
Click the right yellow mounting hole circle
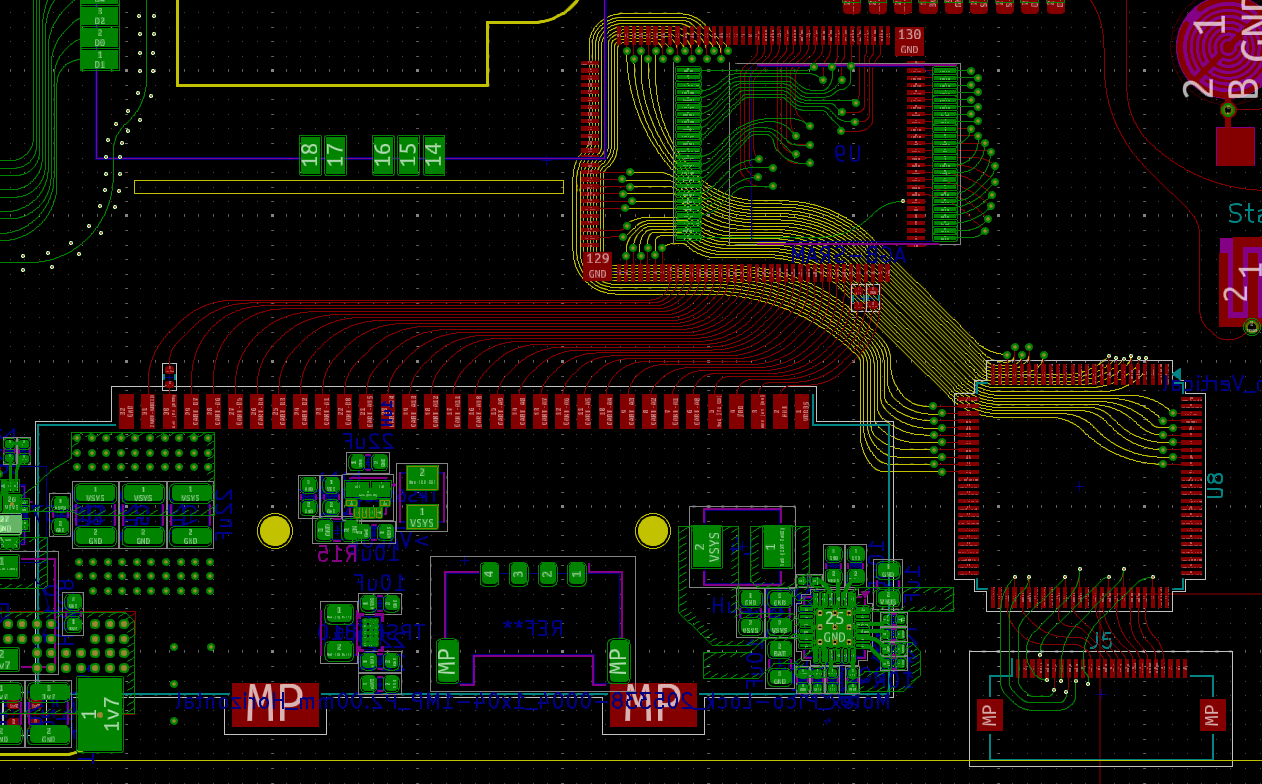[x=653, y=531]
